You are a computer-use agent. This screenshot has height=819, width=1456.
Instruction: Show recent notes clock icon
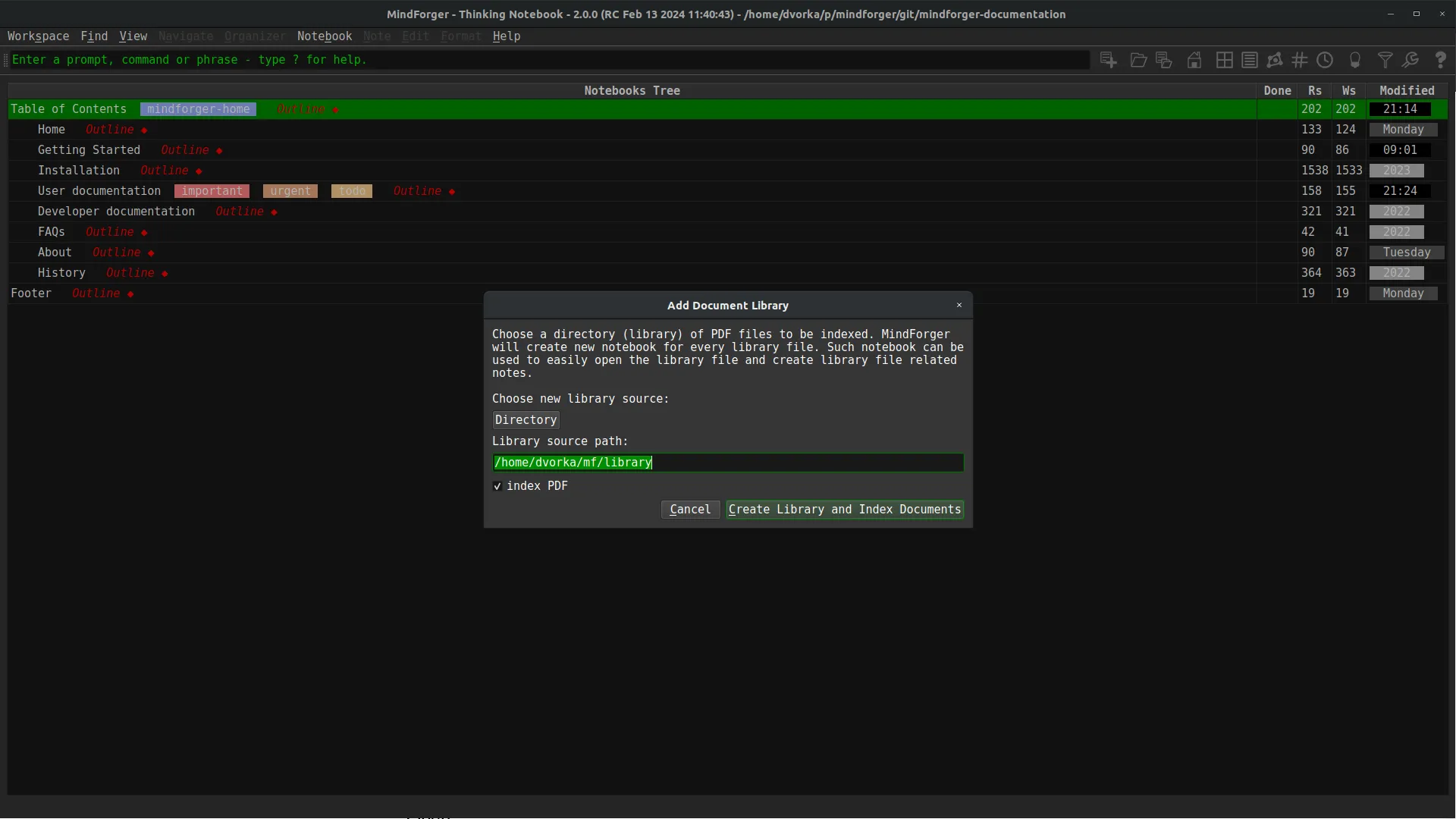pyautogui.click(x=1325, y=60)
